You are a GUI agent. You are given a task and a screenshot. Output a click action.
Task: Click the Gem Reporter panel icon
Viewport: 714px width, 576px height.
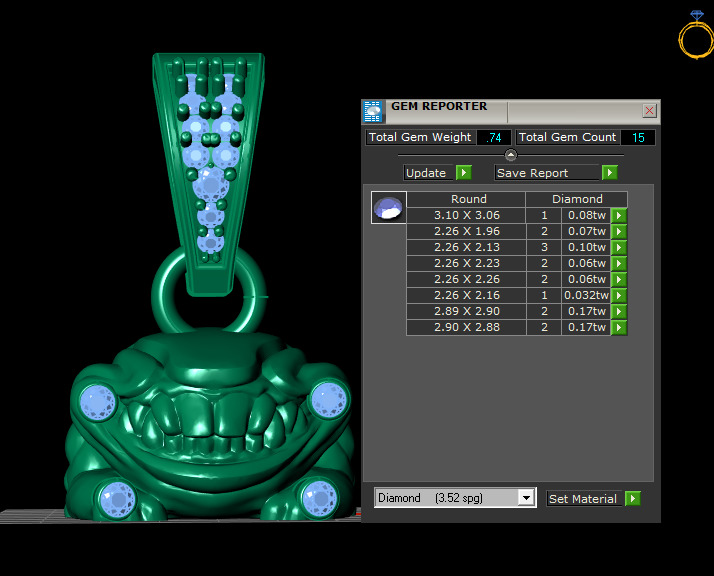(x=373, y=112)
